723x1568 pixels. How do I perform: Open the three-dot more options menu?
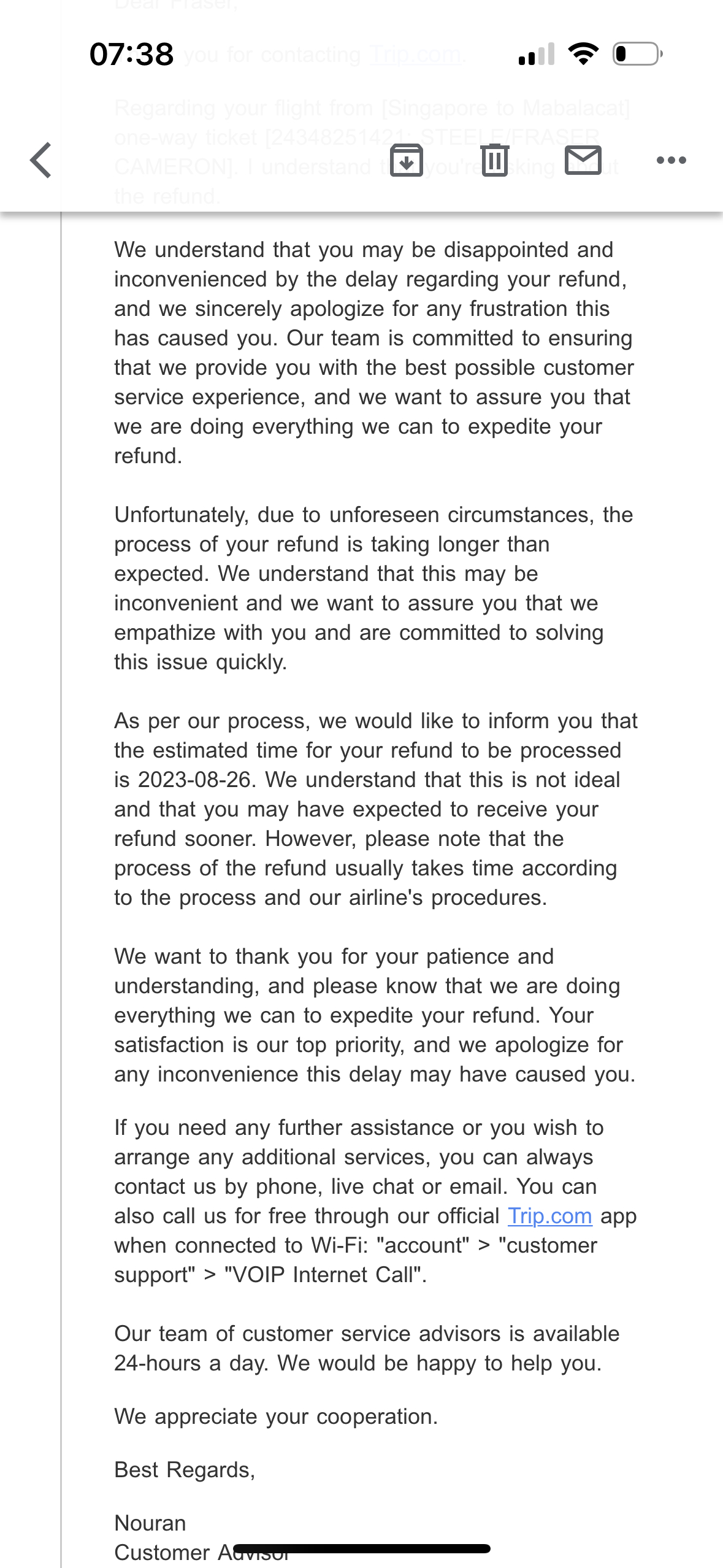tap(671, 160)
